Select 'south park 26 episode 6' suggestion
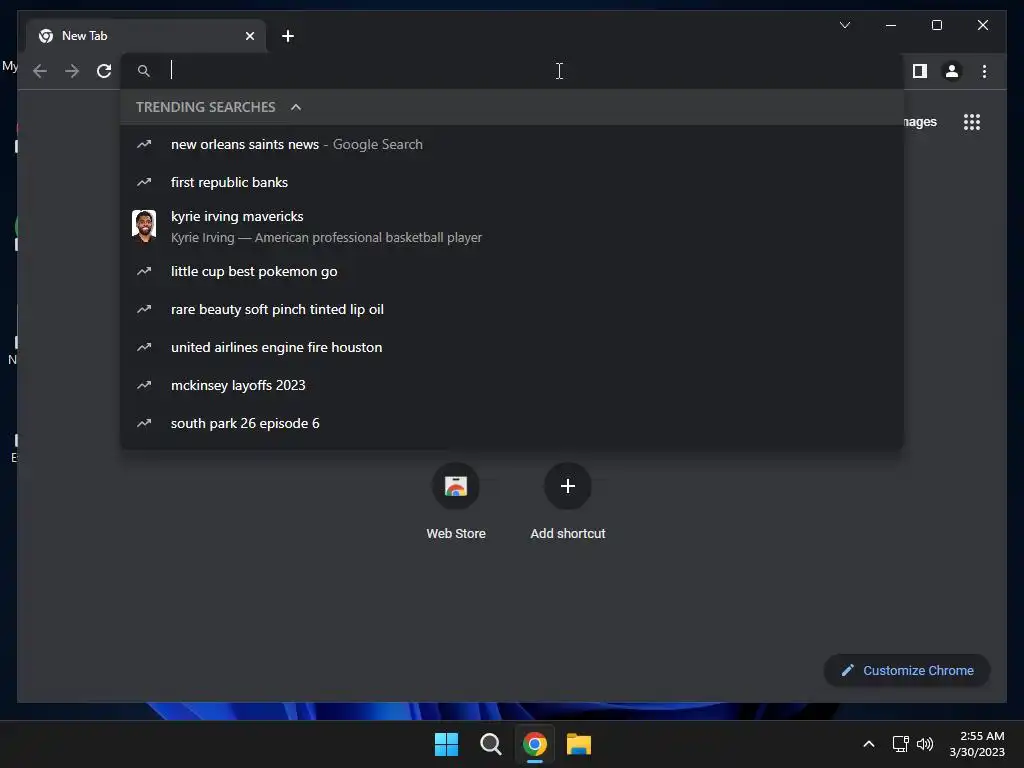The image size is (1024, 768). click(x=512, y=423)
